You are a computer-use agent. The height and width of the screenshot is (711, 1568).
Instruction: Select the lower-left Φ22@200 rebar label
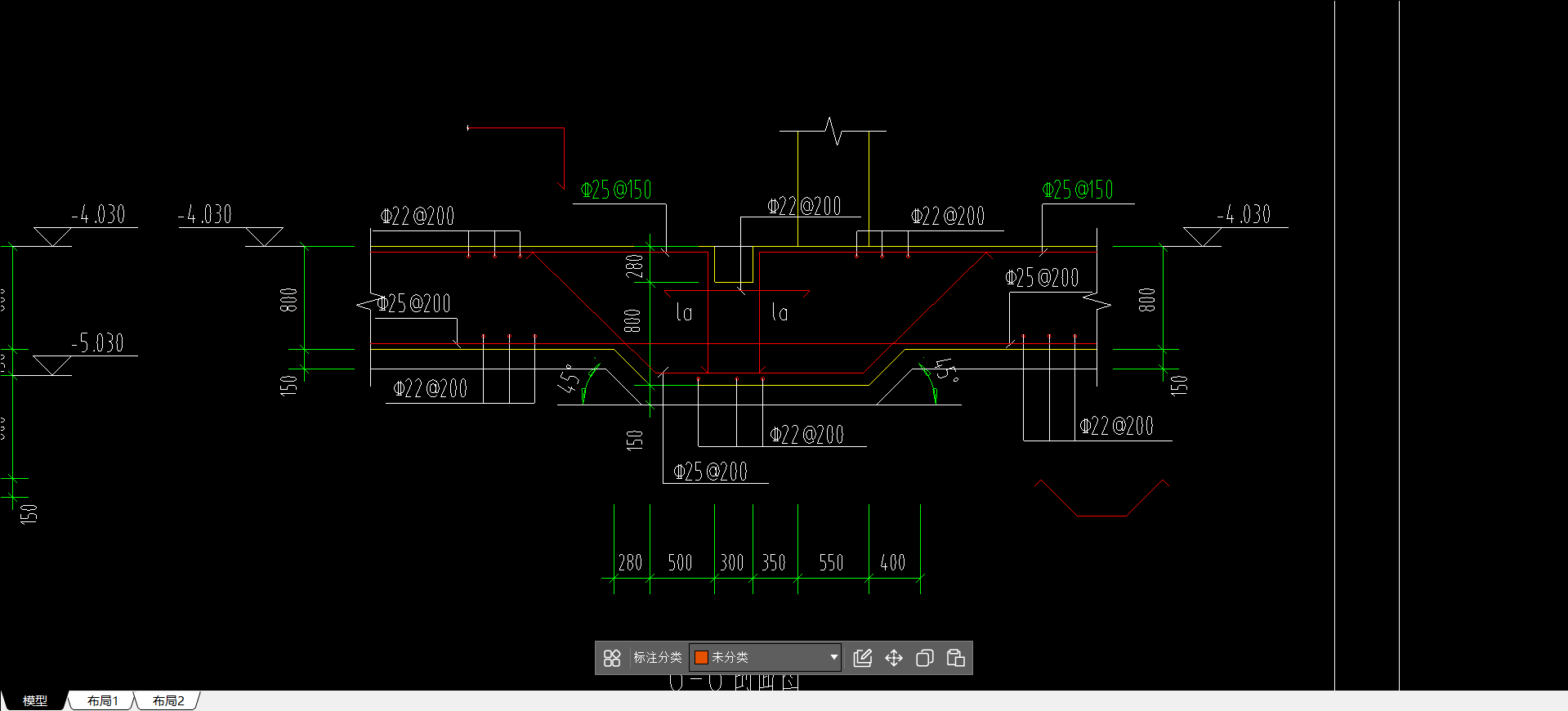(x=431, y=388)
